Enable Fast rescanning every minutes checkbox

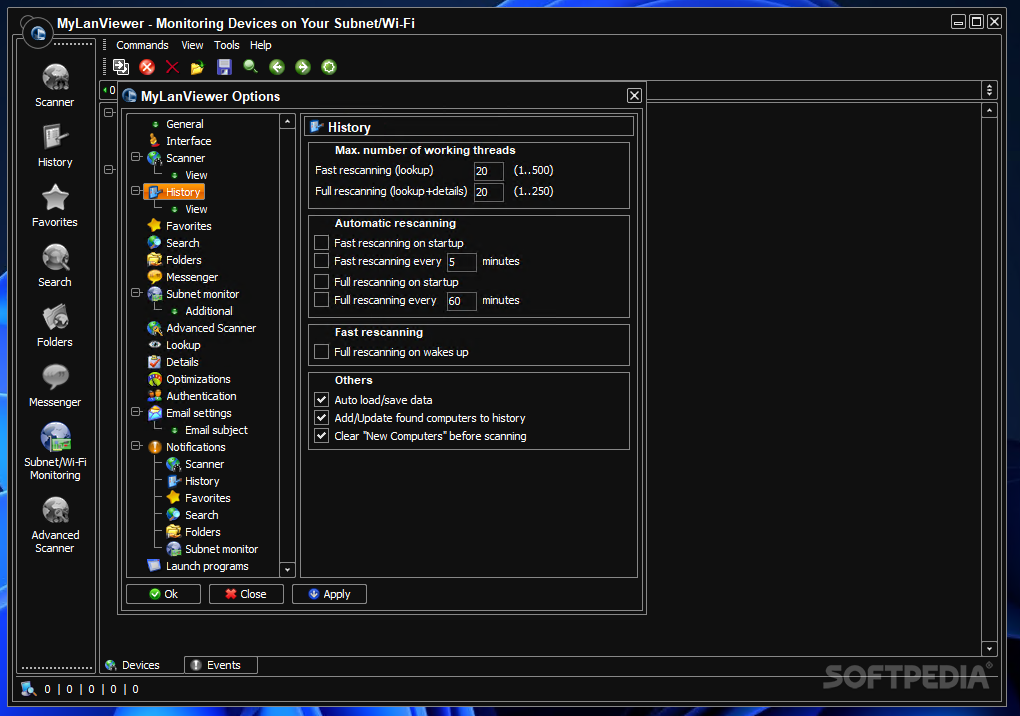321,261
